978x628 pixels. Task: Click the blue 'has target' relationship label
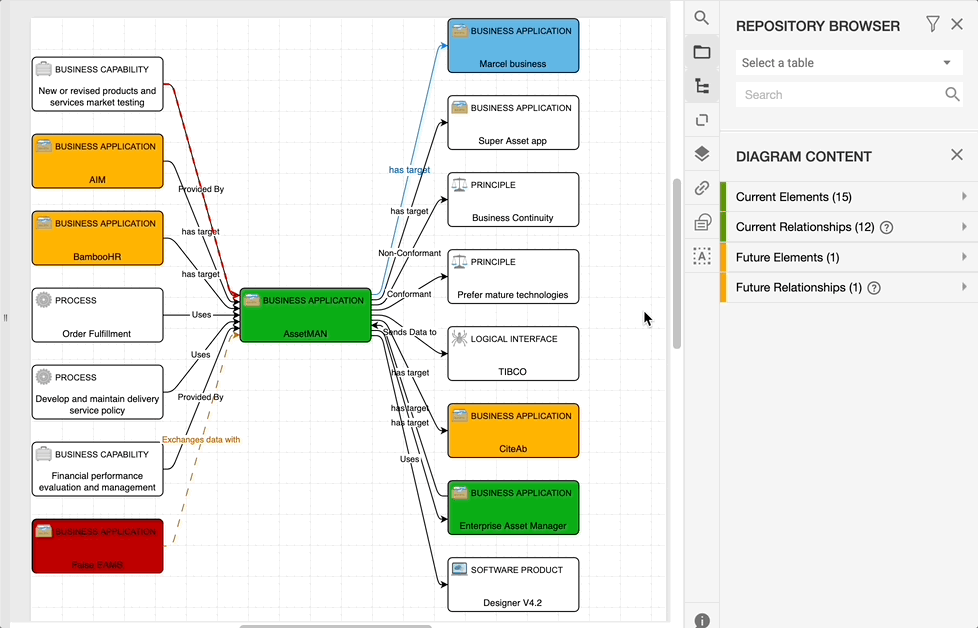(x=409, y=170)
